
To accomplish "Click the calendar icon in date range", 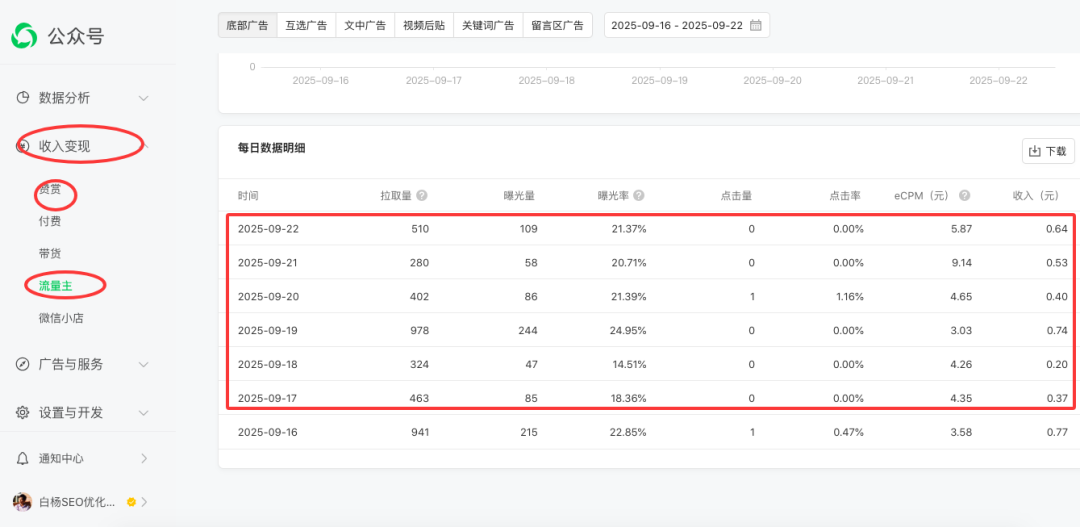I will (x=755, y=25).
